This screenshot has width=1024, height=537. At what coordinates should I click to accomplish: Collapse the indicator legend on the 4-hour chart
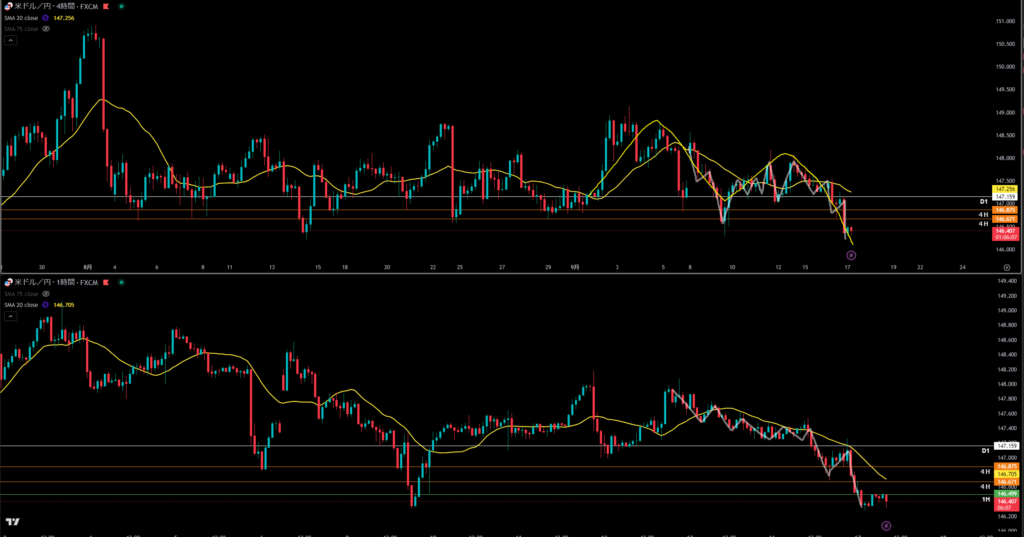[x=10, y=40]
